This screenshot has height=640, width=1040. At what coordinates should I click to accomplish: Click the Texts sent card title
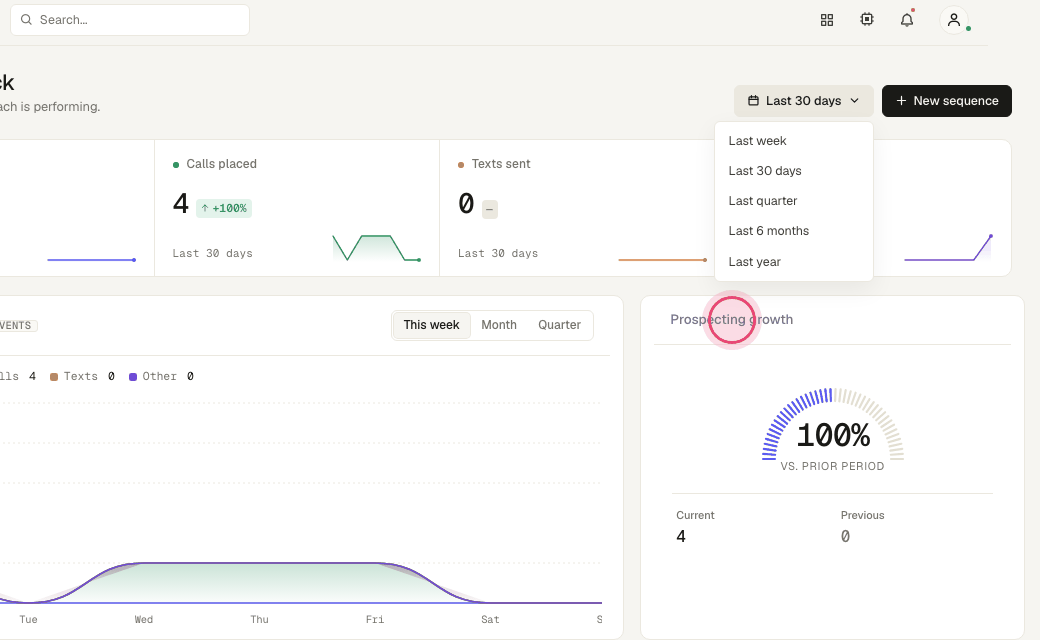(501, 164)
